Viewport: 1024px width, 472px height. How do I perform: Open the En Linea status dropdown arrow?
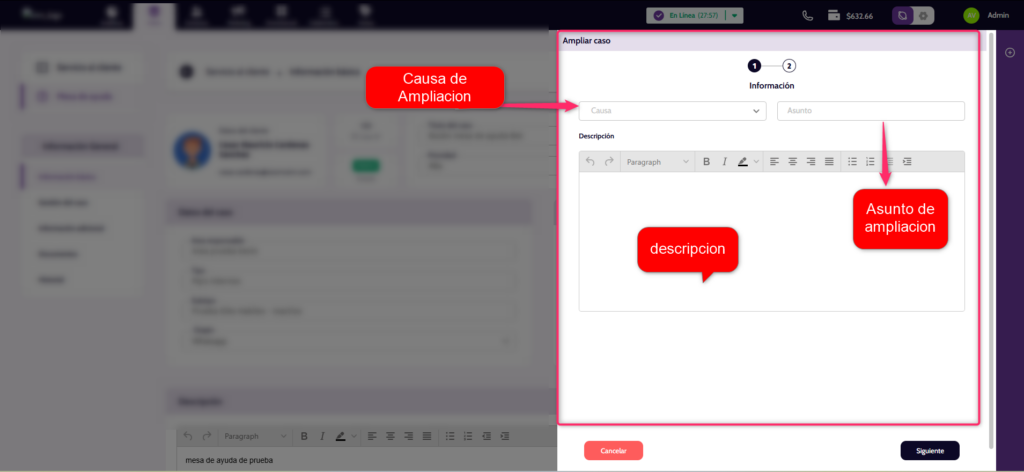pyautogui.click(x=735, y=16)
